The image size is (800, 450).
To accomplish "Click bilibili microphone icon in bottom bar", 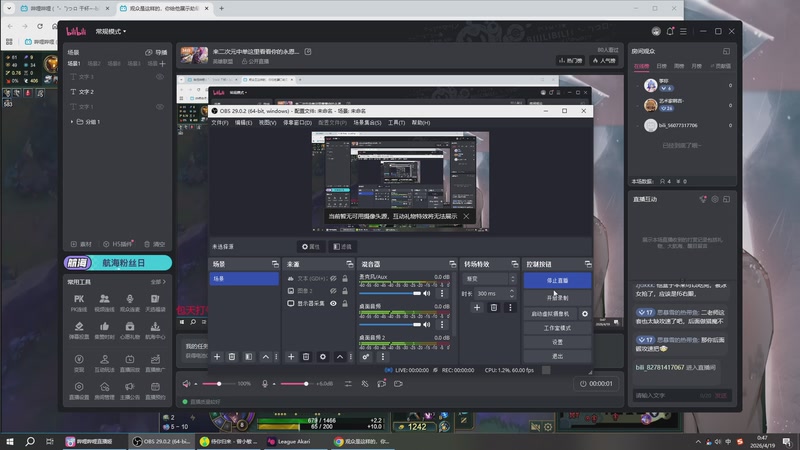I will click(265, 384).
